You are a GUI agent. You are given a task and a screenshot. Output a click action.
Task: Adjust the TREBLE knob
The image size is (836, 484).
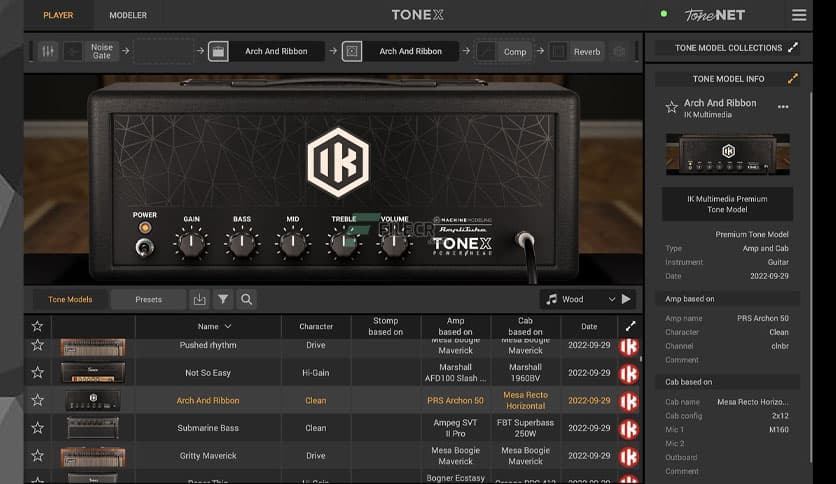[343, 244]
